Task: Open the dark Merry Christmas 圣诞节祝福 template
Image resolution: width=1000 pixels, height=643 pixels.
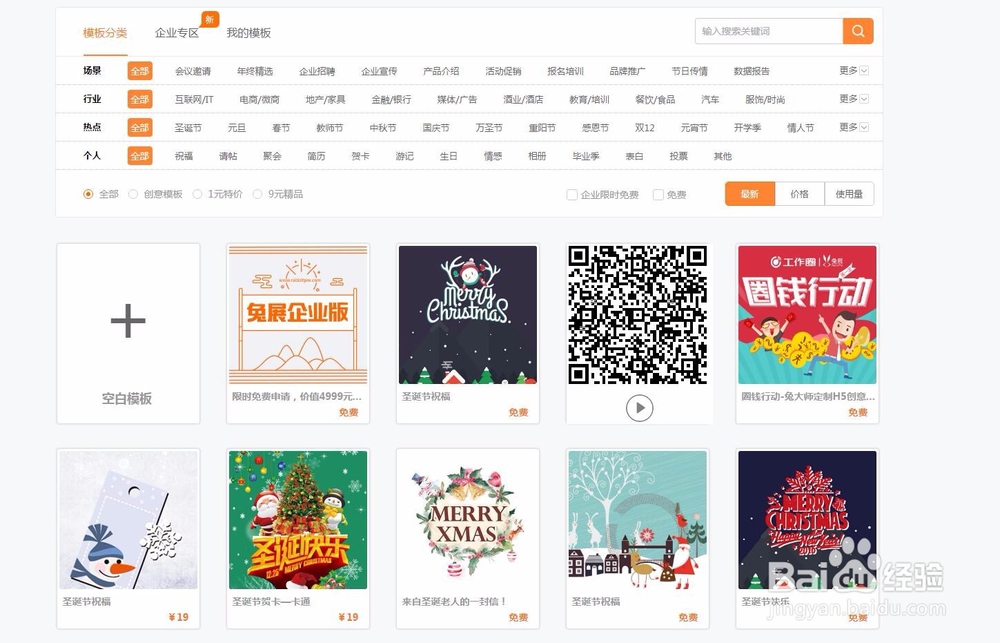Action: point(467,314)
